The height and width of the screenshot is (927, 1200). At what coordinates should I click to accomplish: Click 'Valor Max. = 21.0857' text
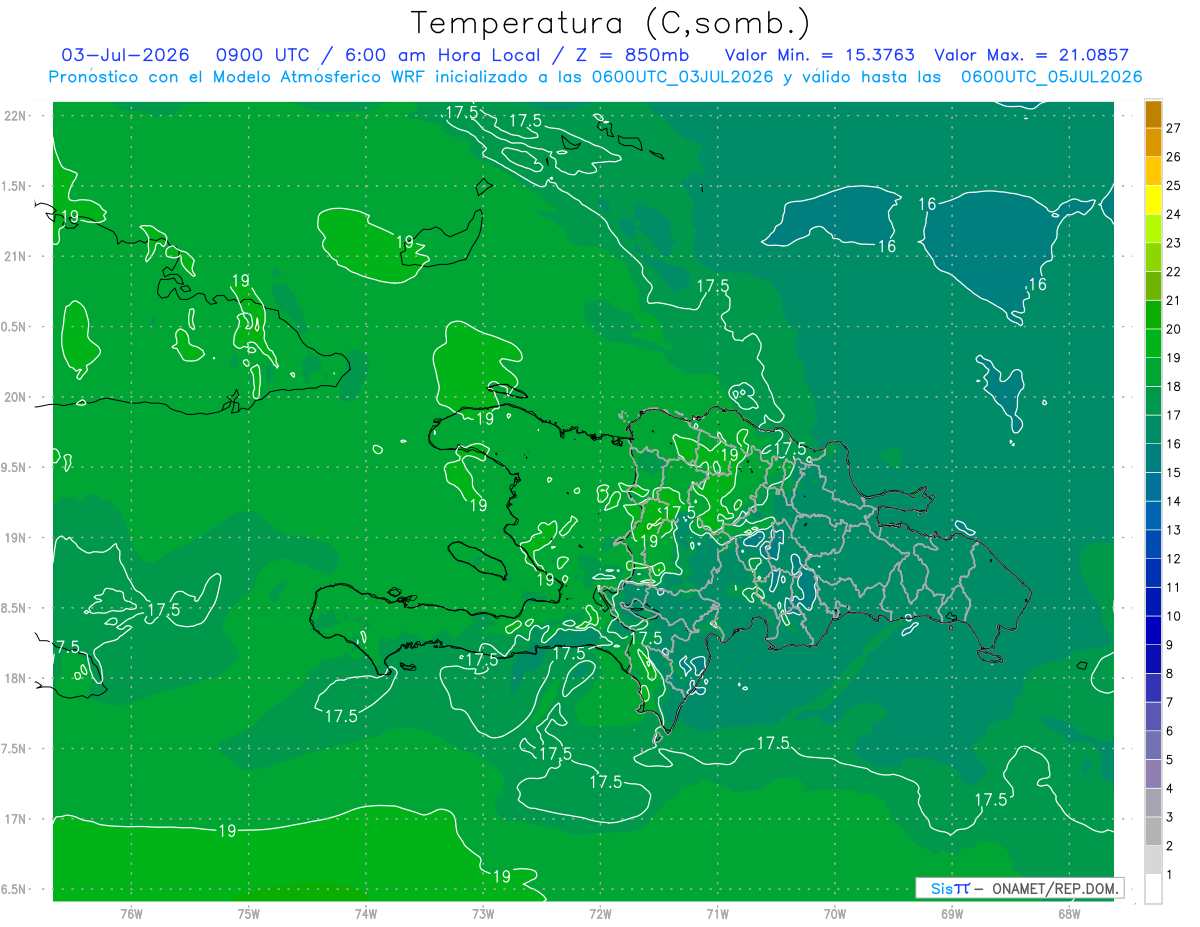click(x=1033, y=55)
